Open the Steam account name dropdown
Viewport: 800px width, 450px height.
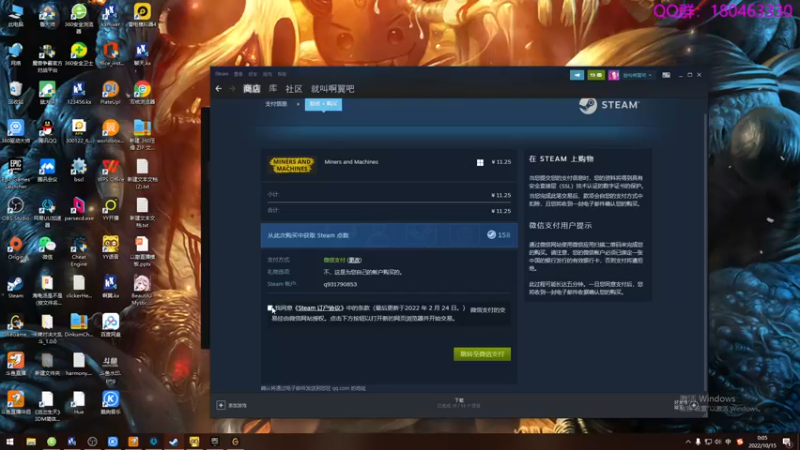[x=637, y=75]
